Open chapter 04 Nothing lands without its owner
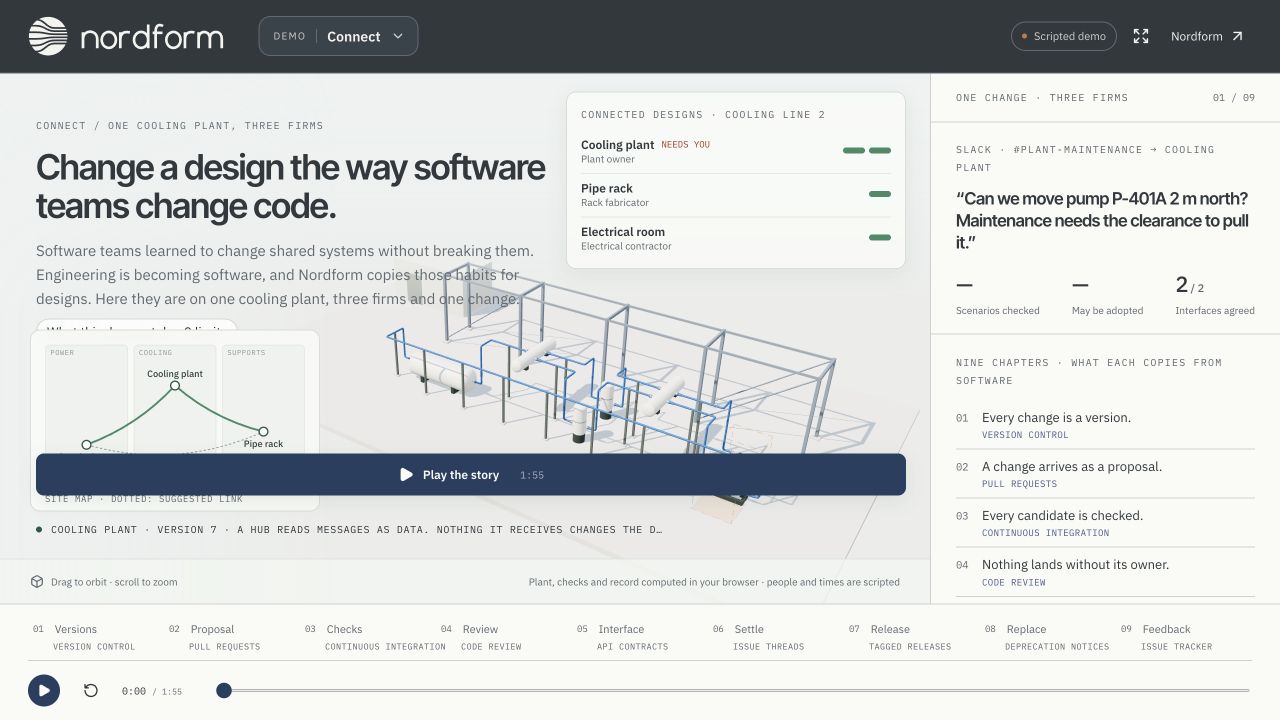The width and height of the screenshot is (1280, 720). click(1105, 572)
